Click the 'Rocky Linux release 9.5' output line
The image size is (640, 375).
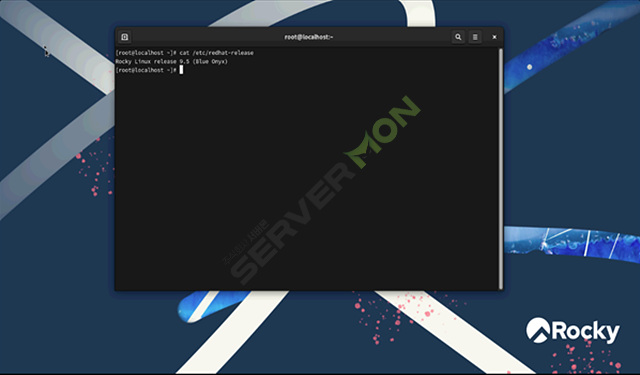click(x=171, y=62)
